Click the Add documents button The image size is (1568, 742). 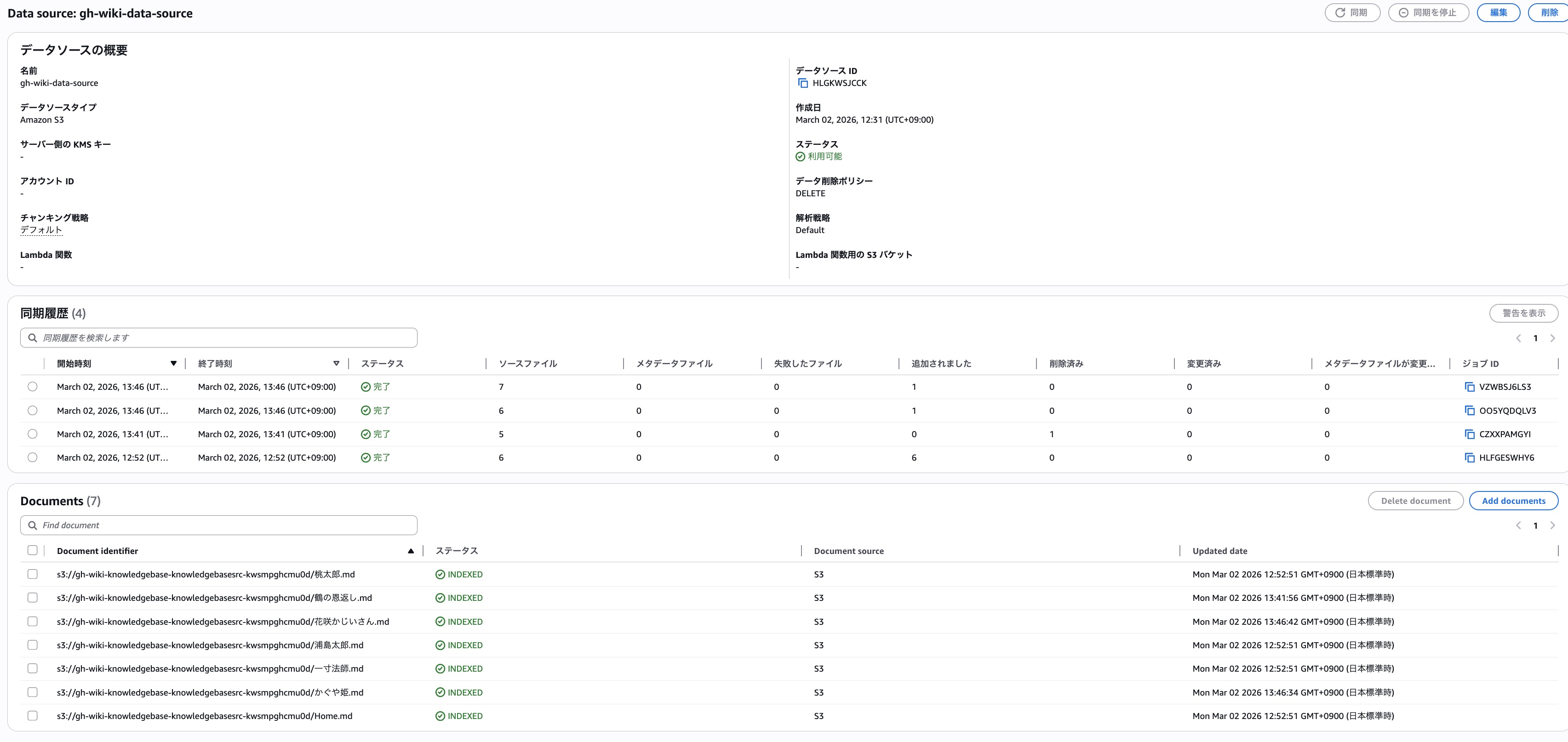1513,501
